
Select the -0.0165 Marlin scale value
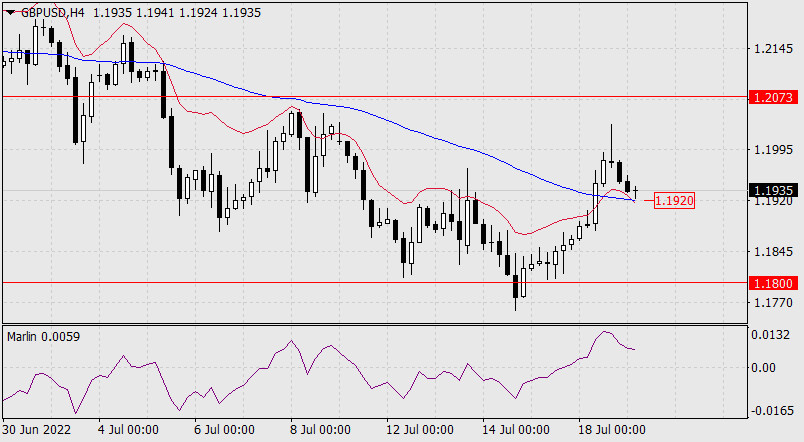pyautogui.click(x=770, y=411)
